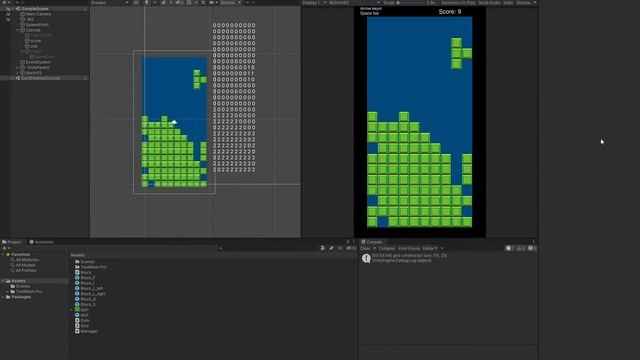Select the SpawnPoint object
This screenshot has height=360, width=640.
(x=37, y=24)
